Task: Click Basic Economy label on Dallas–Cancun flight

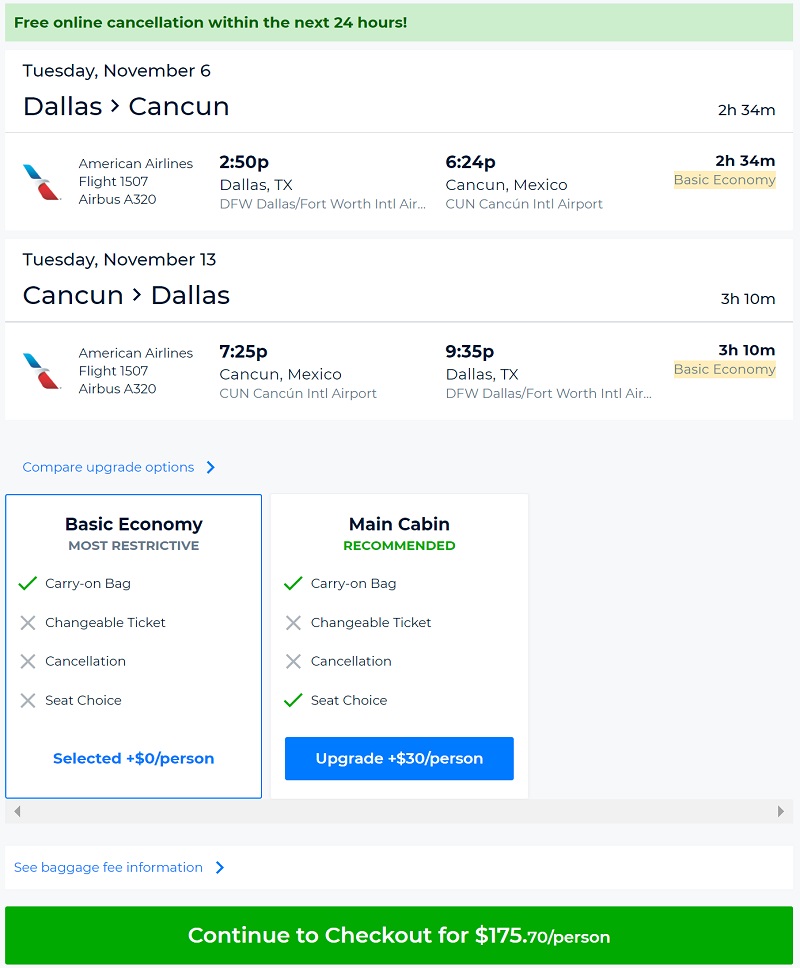Action: (x=724, y=180)
